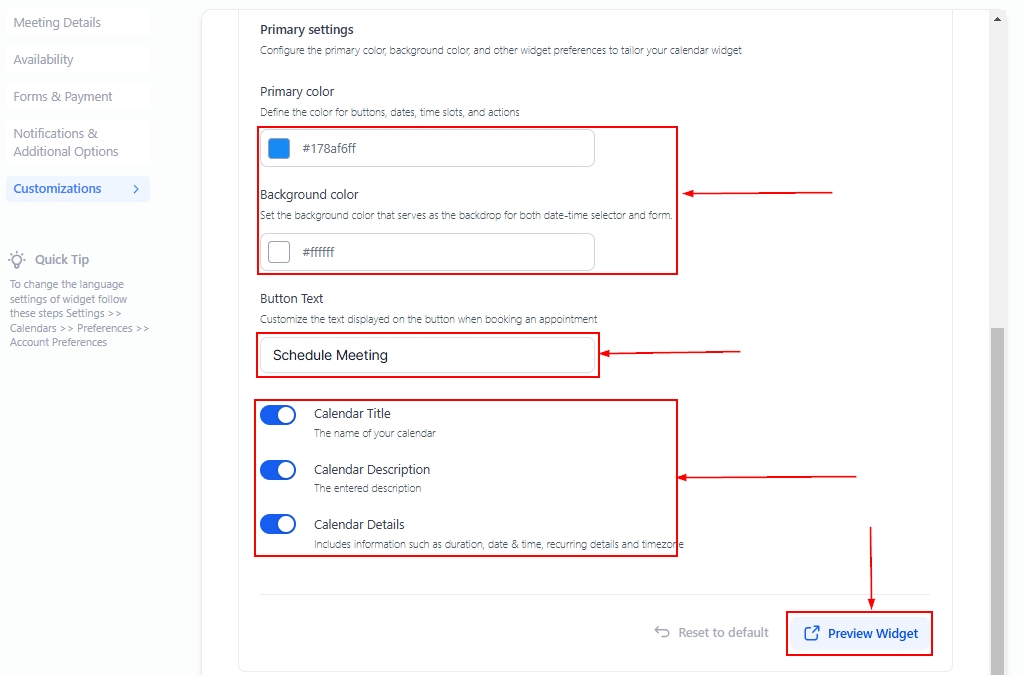This screenshot has height=675, width=1025.
Task: Toggle the Calendar Details option
Action: [x=278, y=524]
